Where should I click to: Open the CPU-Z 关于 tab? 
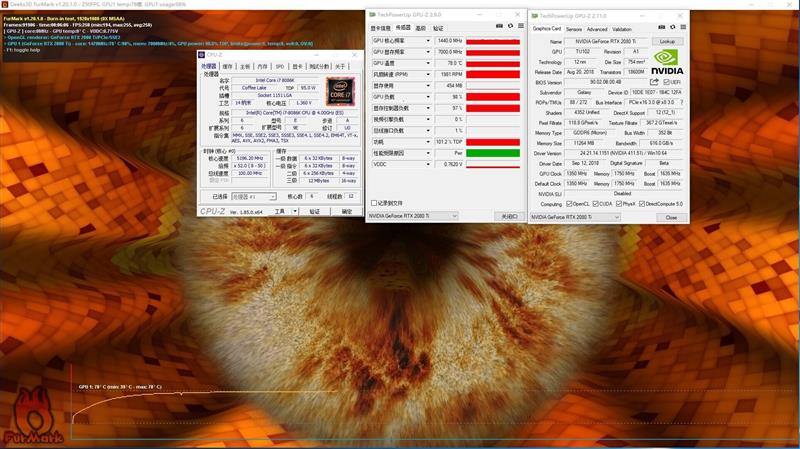[x=340, y=67]
